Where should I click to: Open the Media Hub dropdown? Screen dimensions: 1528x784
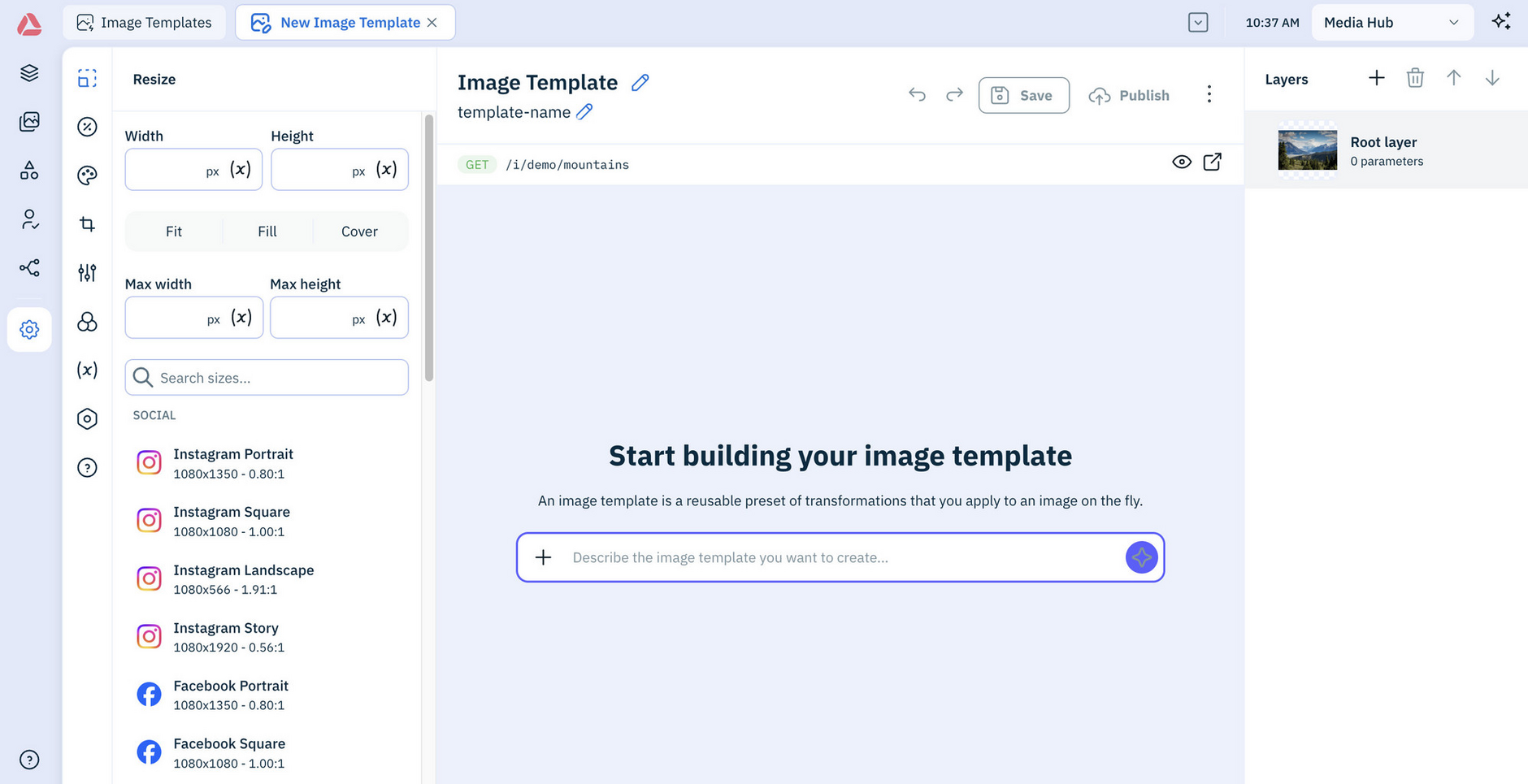click(x=1392, y=23)
